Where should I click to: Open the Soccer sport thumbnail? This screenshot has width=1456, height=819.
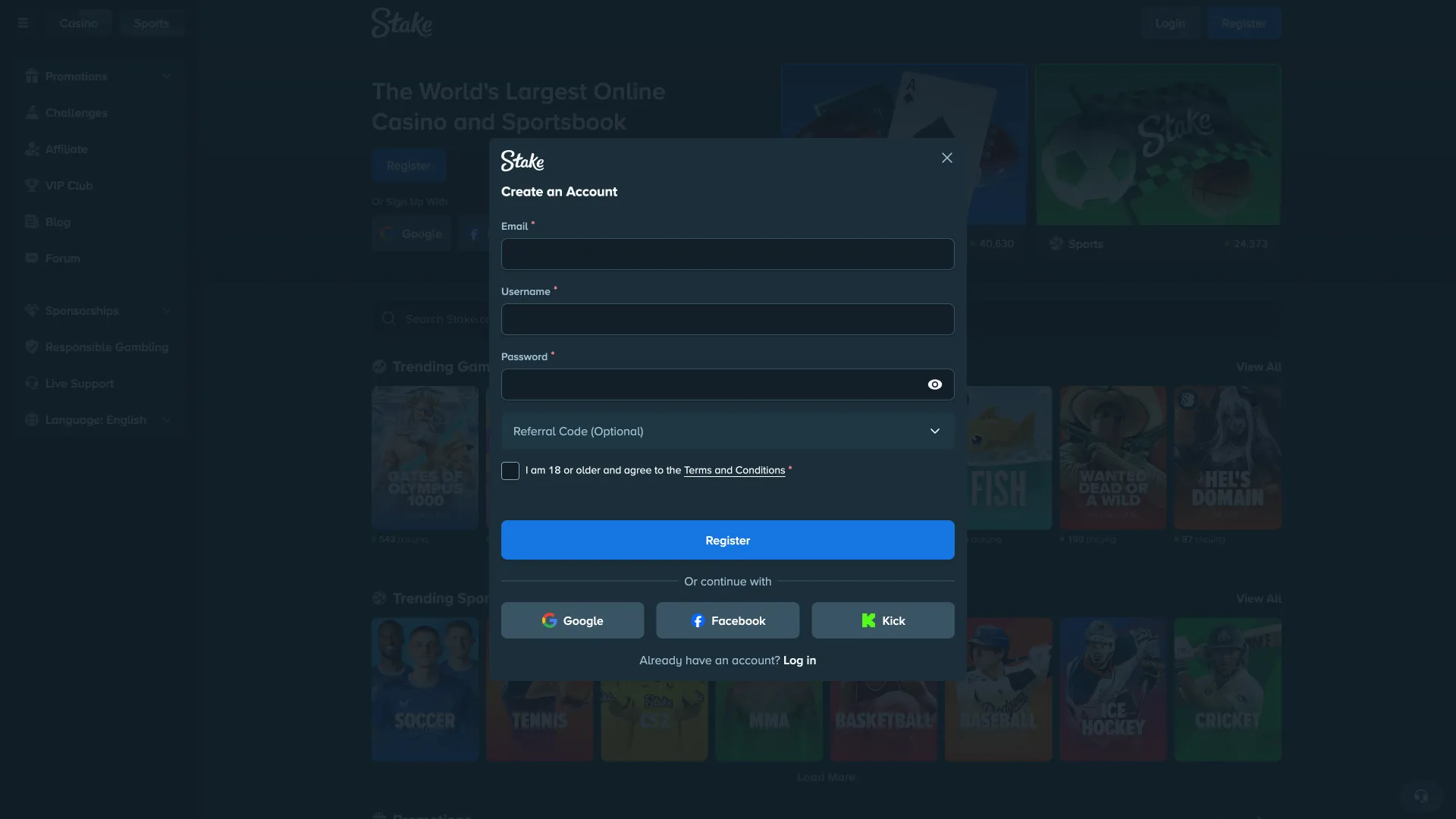click(425, 689)
